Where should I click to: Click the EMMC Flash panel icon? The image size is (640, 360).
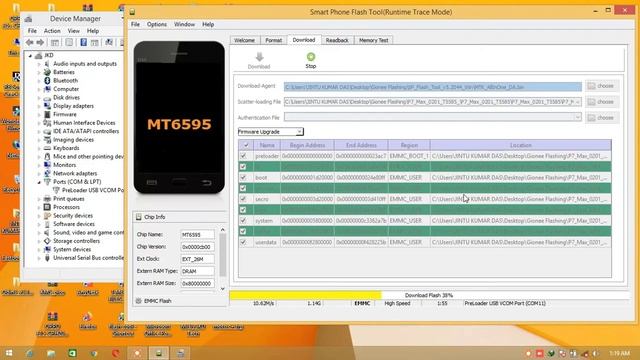pyautogui.click(x=138, y=301)
